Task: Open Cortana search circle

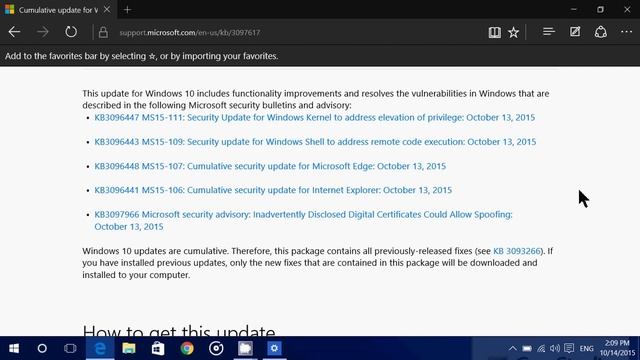Action: tap(42, 348)
